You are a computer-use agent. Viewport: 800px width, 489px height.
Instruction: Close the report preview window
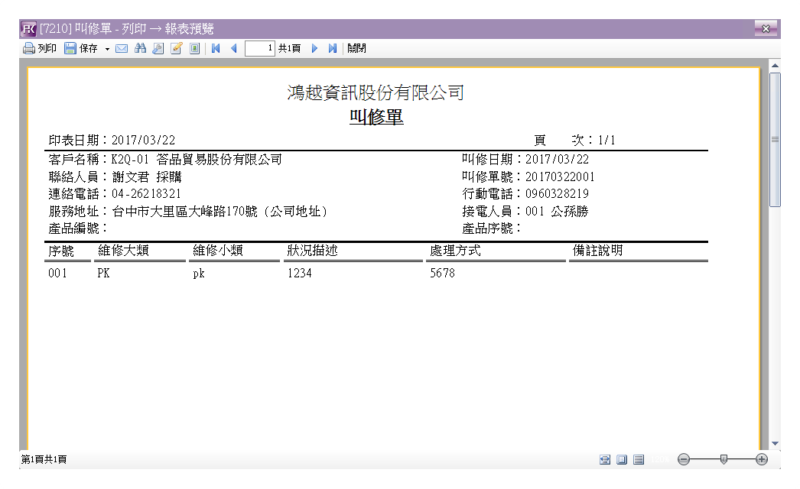[x=765, y=29]
